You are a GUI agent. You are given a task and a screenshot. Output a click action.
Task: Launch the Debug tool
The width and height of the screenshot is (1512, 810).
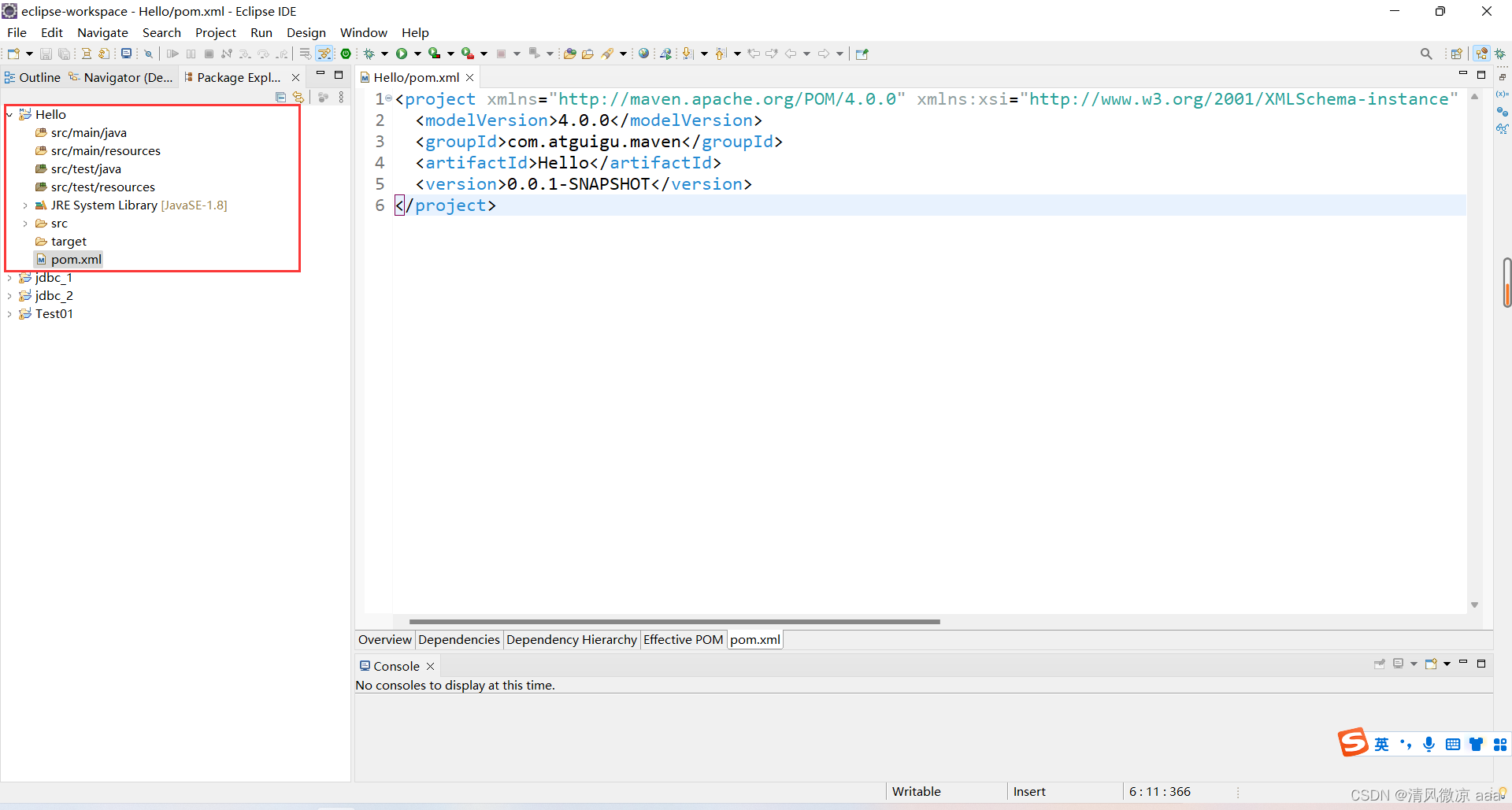coord(370,54)
